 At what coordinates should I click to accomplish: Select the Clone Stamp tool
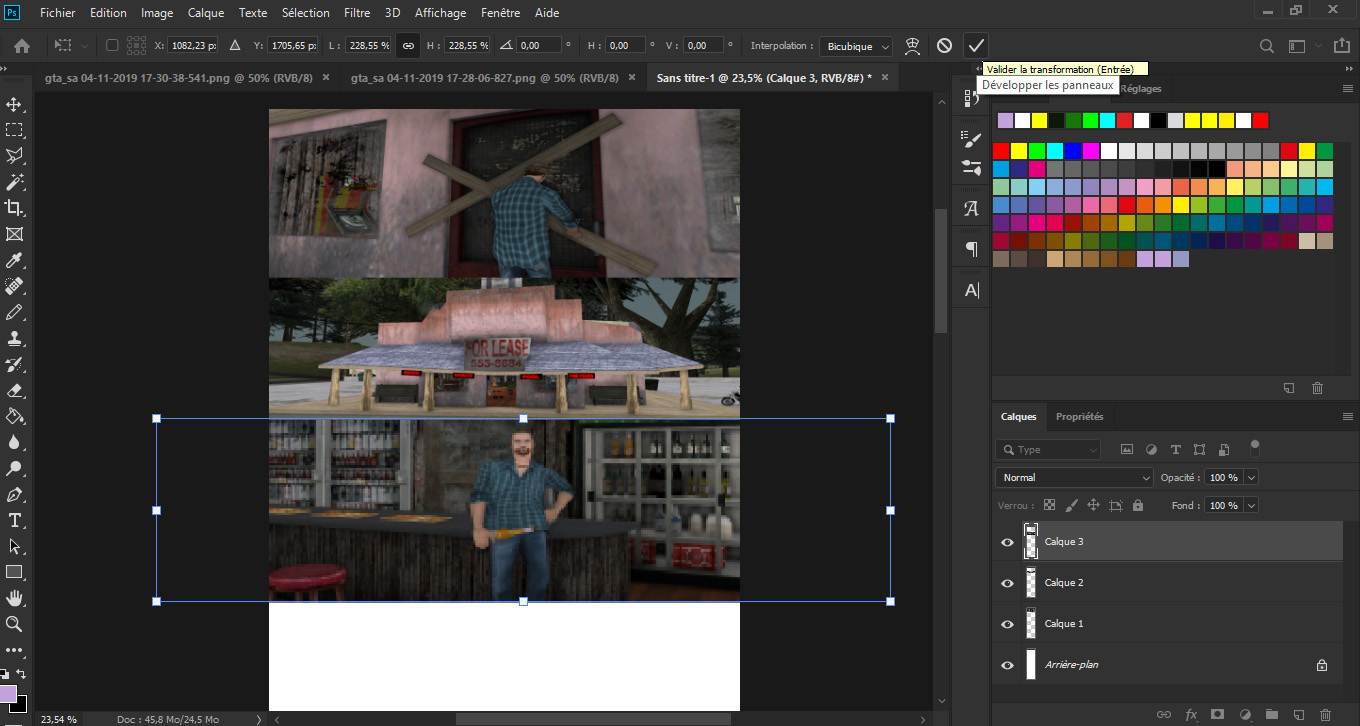tap(15, 338)
